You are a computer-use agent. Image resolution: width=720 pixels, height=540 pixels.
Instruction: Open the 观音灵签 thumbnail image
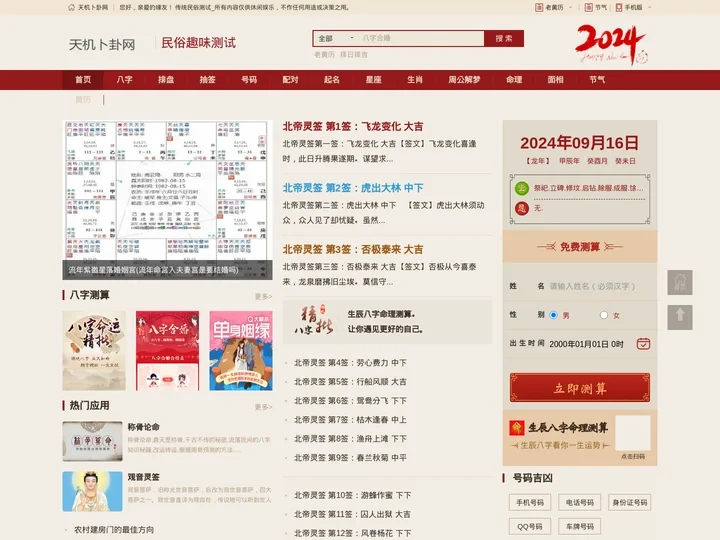pyautogui.click(x=92, y=491)
